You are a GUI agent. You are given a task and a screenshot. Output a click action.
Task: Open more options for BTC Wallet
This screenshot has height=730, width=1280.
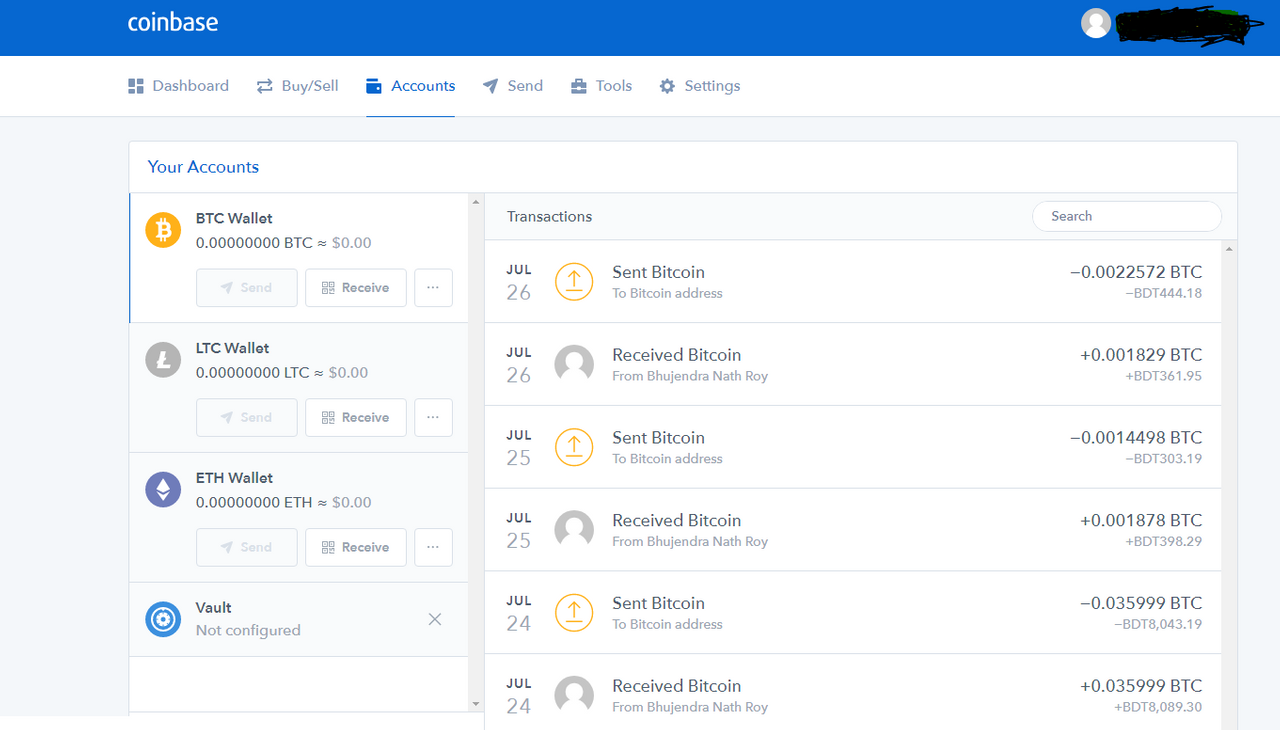click(433, 288)
